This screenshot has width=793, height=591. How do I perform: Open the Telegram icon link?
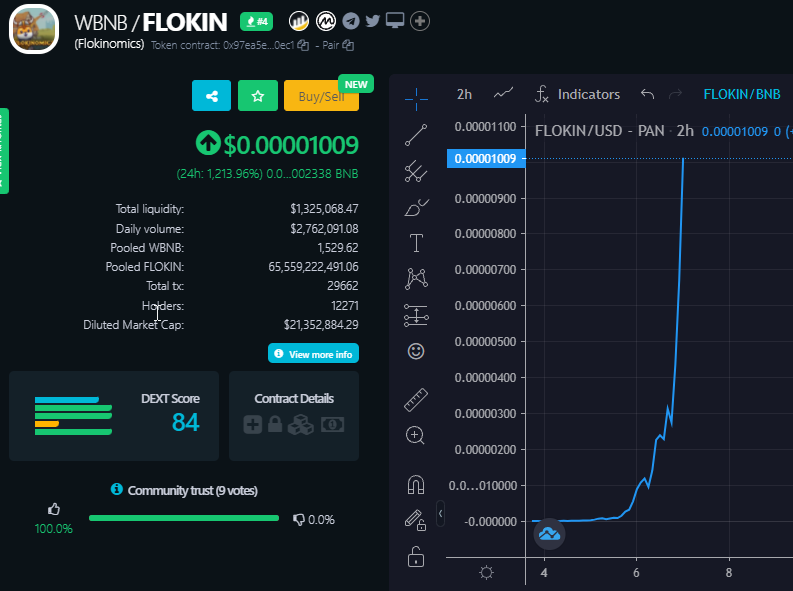350,21
